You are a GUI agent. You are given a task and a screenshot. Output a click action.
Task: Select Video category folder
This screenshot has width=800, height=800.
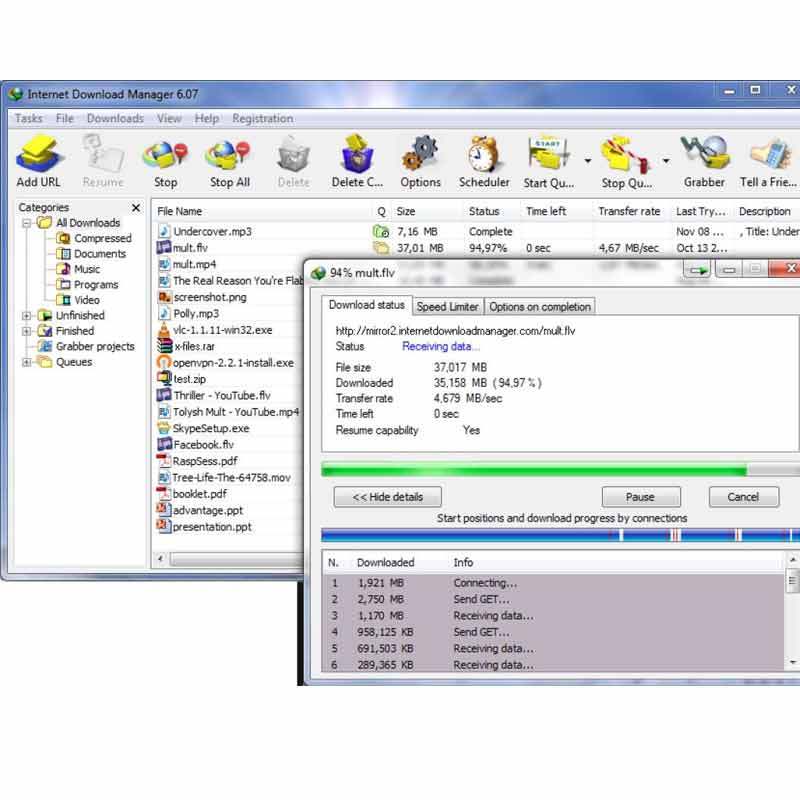[78, 300]
